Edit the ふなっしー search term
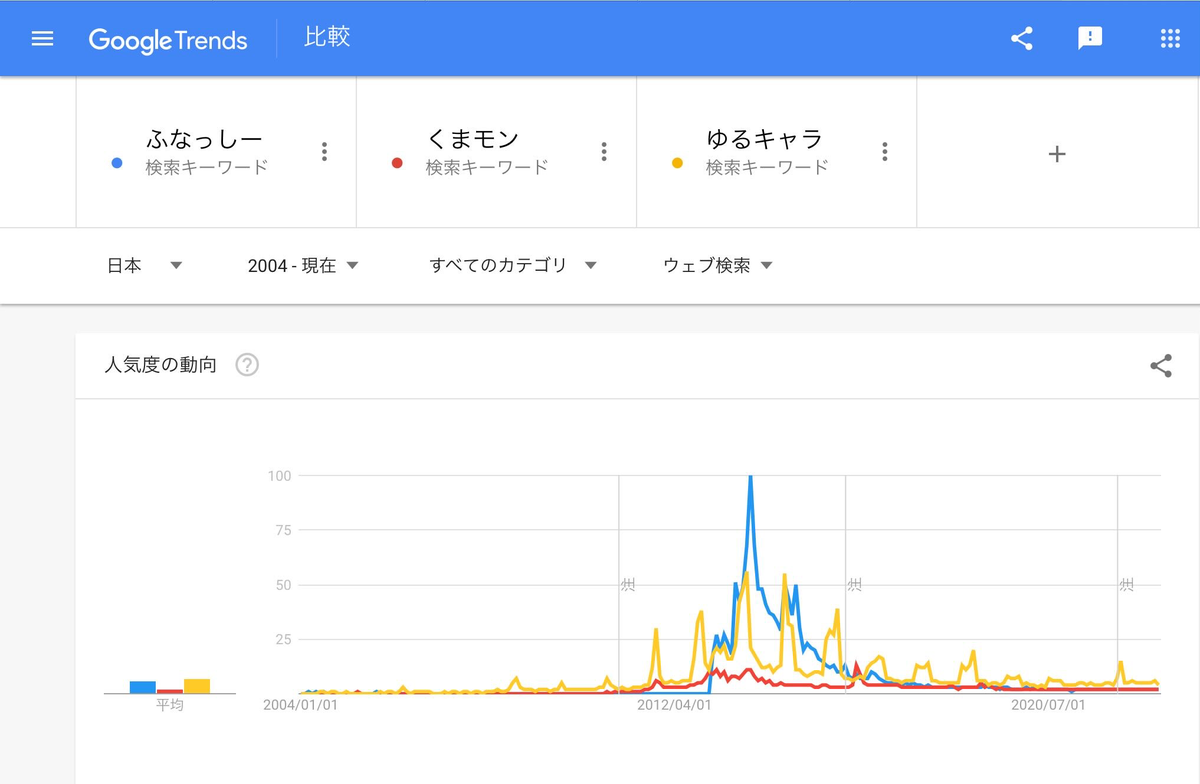The width and height of the screenshot is (1200, 784). click(204, 139)
